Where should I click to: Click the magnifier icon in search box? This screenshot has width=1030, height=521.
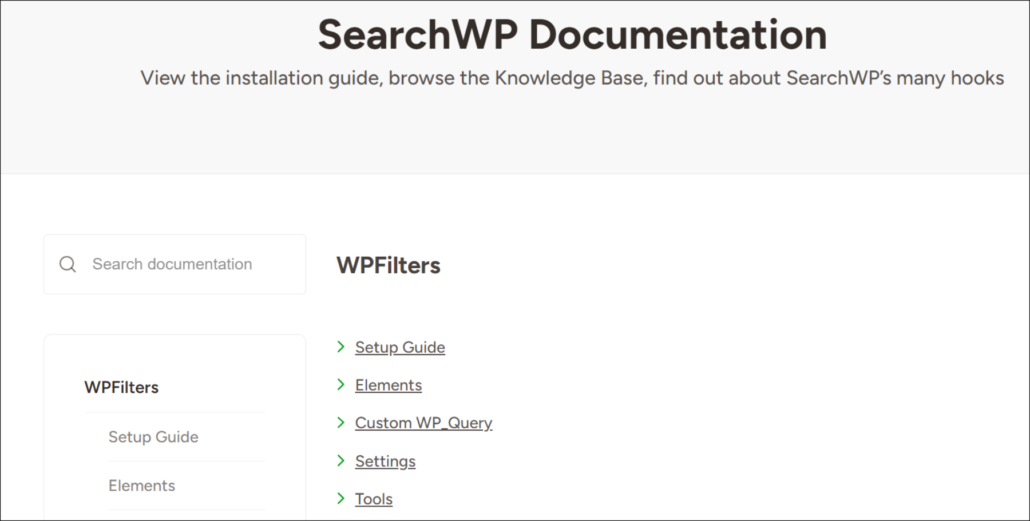pos(68,264)
